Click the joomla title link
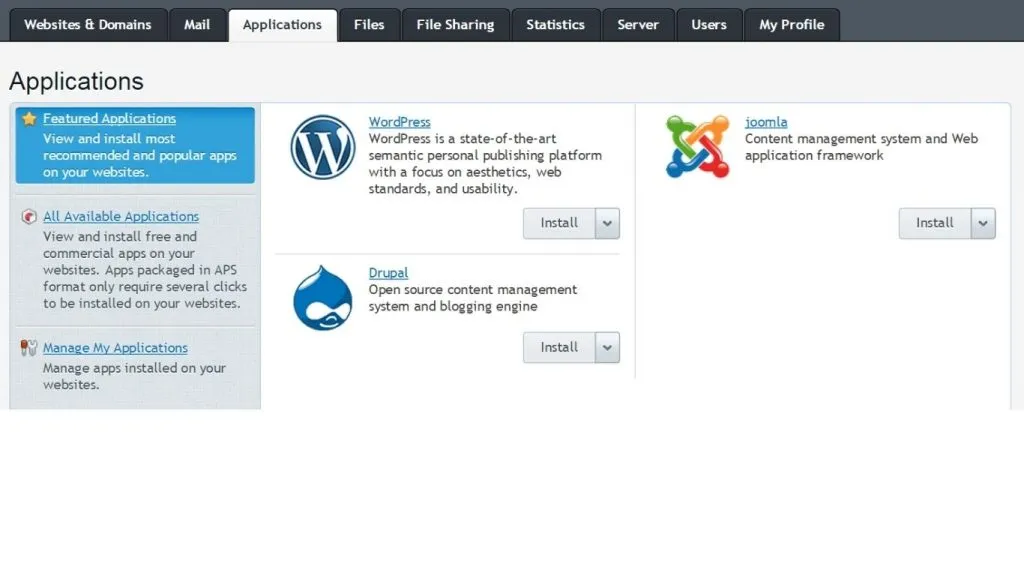The width and height of the screenshot is (1024, 576). click(766, 121)
